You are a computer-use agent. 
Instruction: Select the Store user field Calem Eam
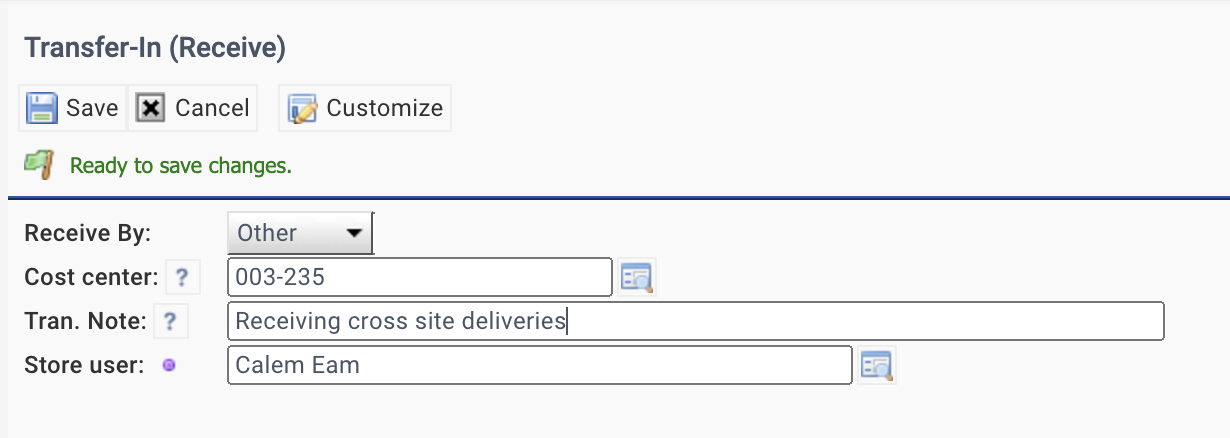(x=540, y=365)
